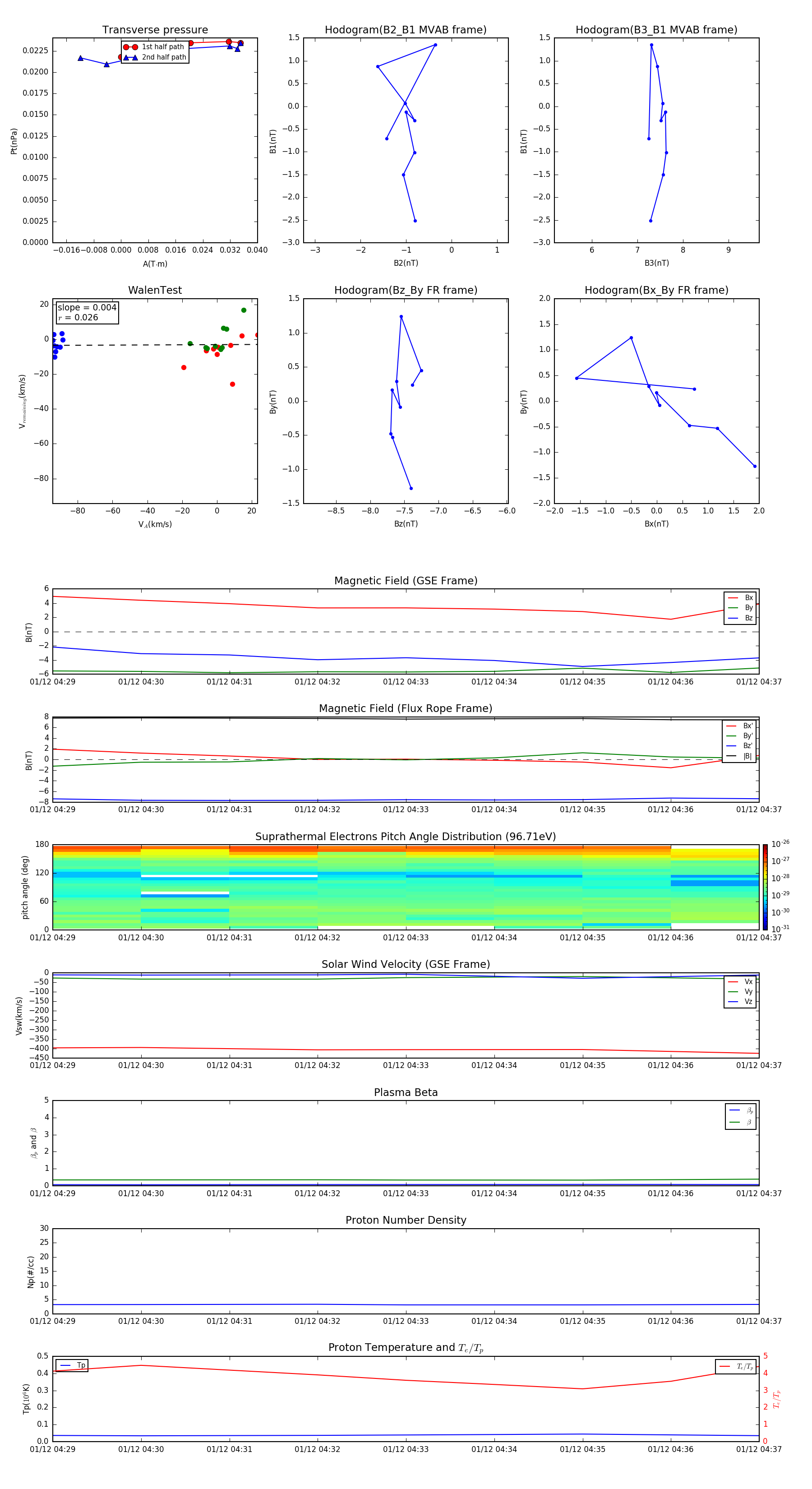812x1489 pixels.
Task: Click the 0.0225 tick in Transverse pressure
Action: [x=35, y=51]
